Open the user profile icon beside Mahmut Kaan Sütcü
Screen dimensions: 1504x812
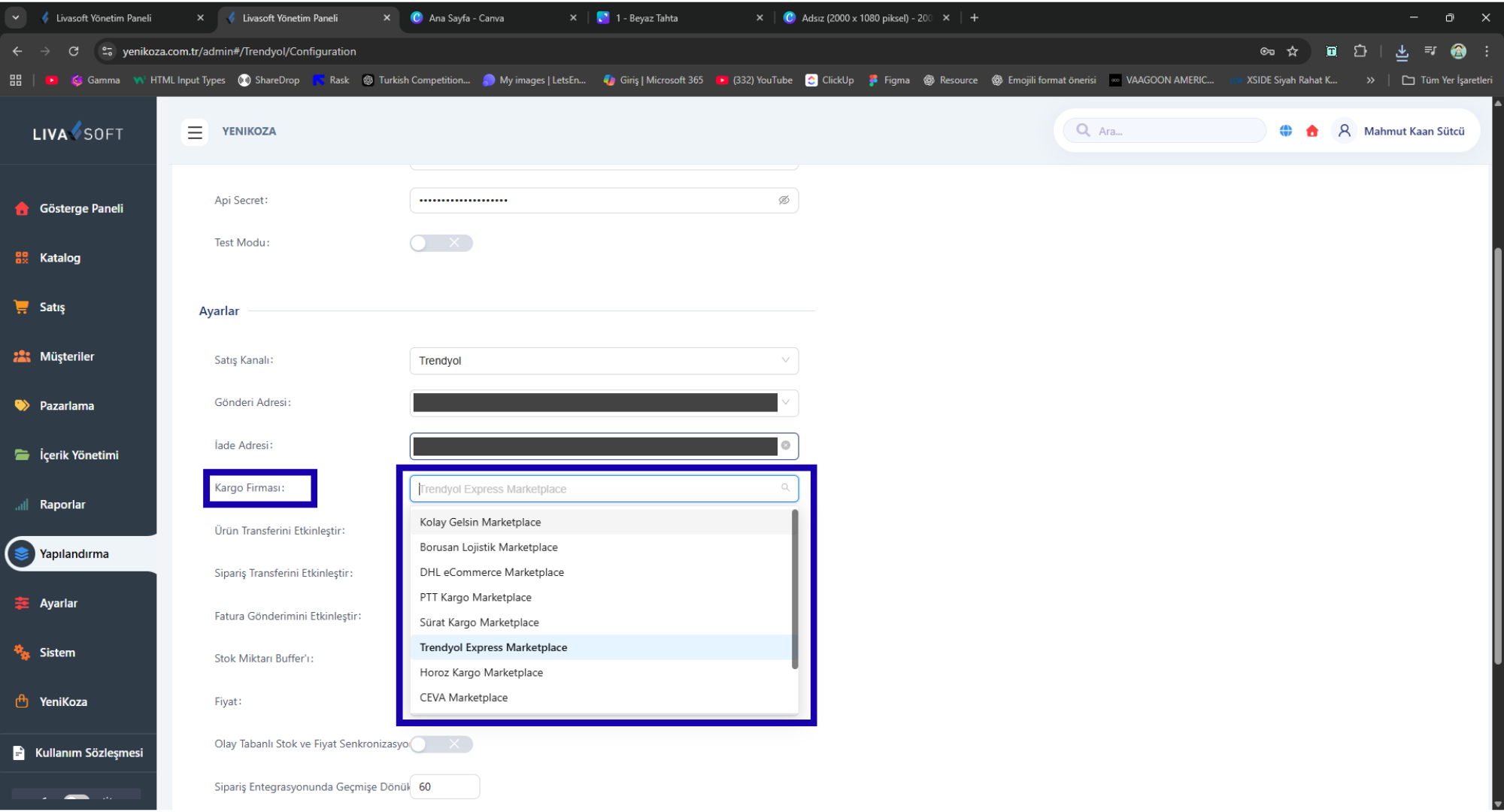[1345, 131]
